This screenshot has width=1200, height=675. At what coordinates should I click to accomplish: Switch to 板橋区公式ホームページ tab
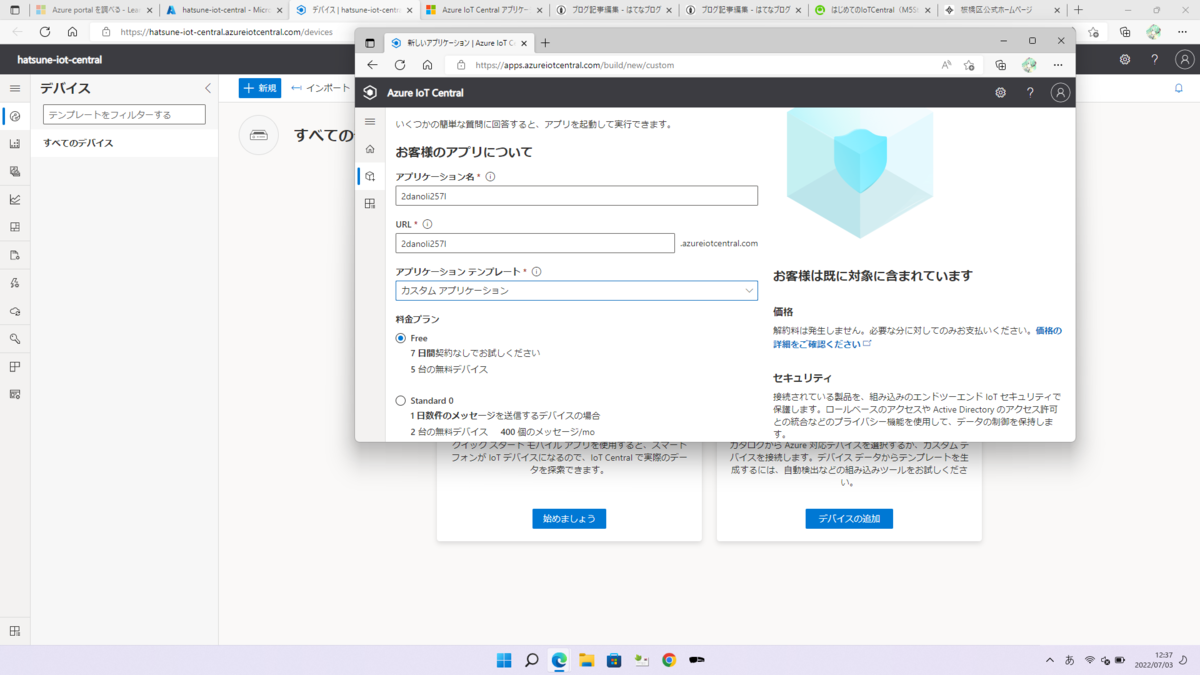pyautogui.click(x=1003, y=10)
